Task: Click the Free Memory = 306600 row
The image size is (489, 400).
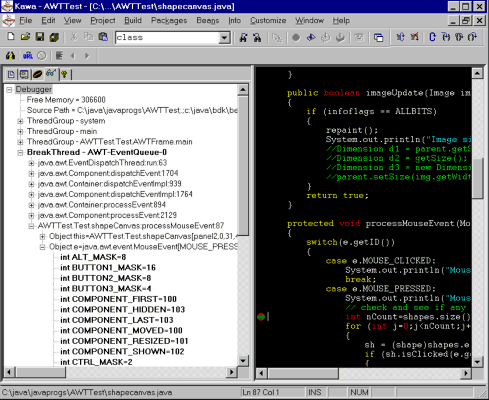Action: (x=66, y=100)
